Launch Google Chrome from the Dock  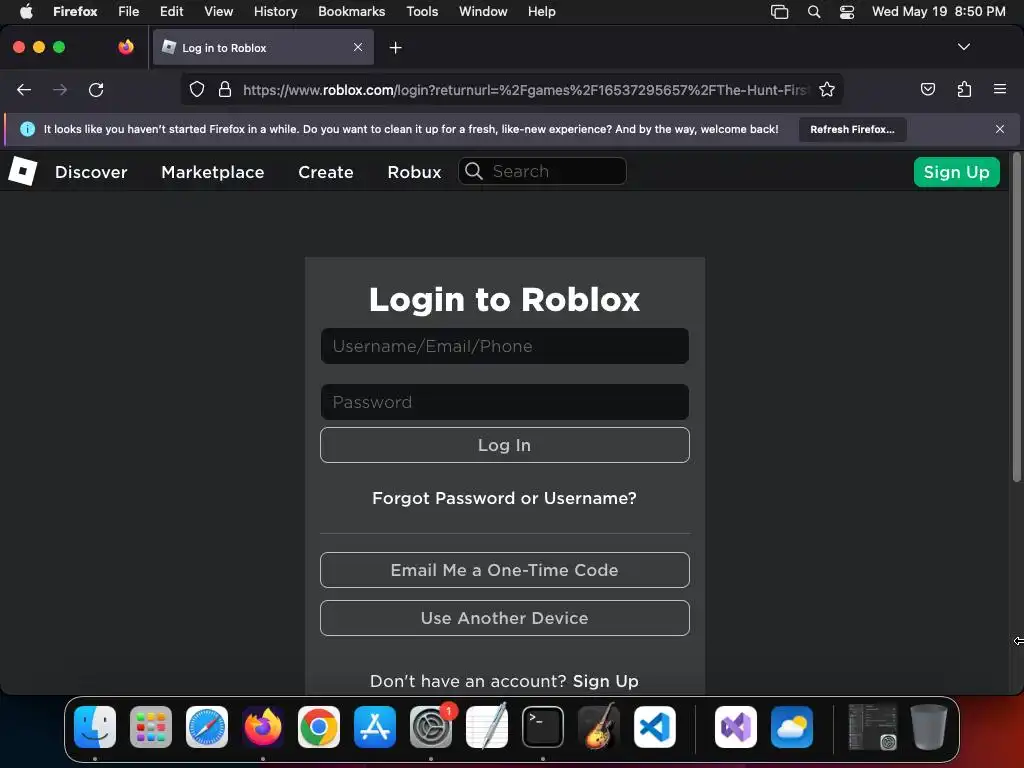(x=319, y=727)
